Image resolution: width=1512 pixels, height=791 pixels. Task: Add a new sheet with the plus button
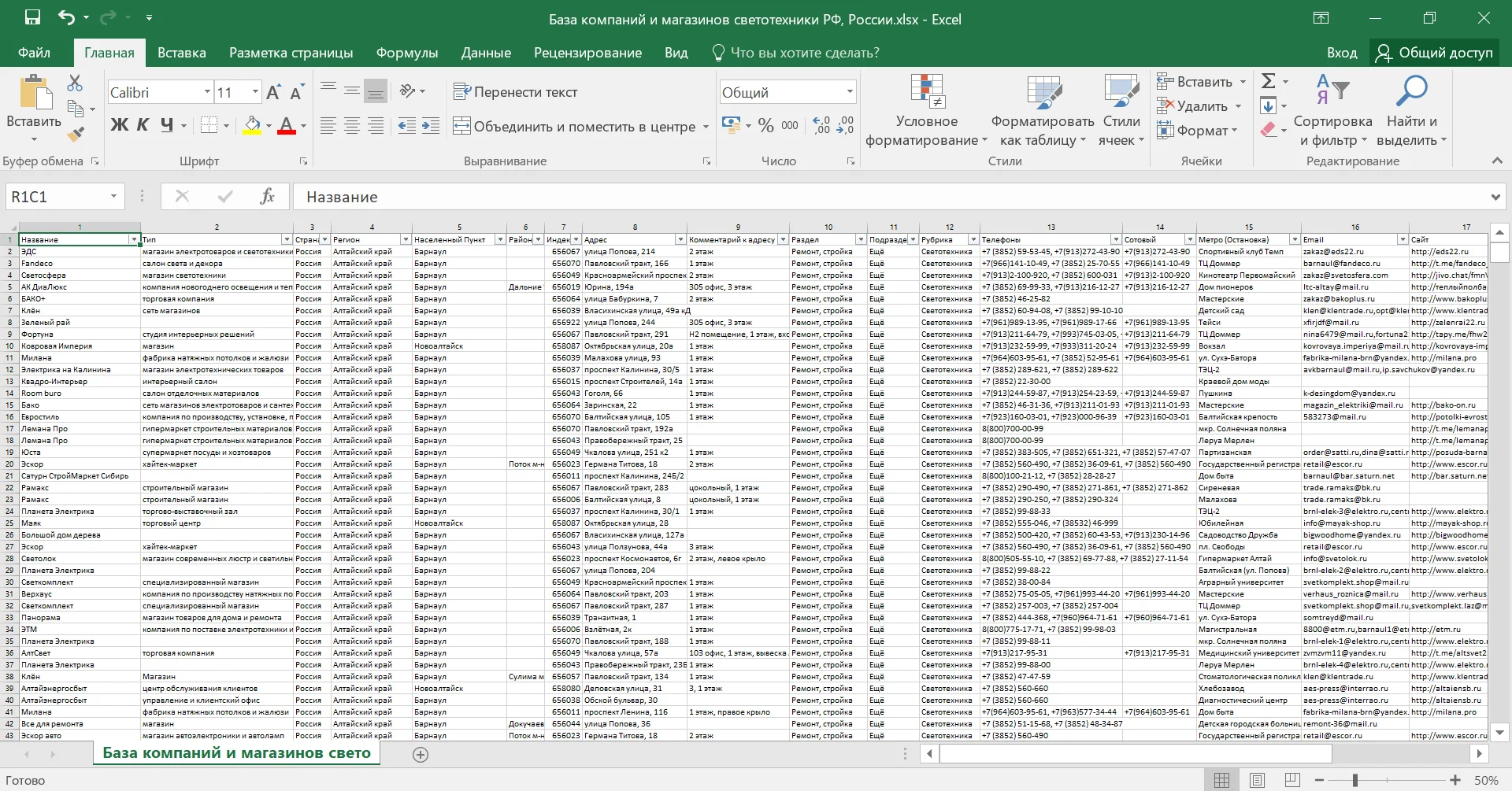pos(421,755)
